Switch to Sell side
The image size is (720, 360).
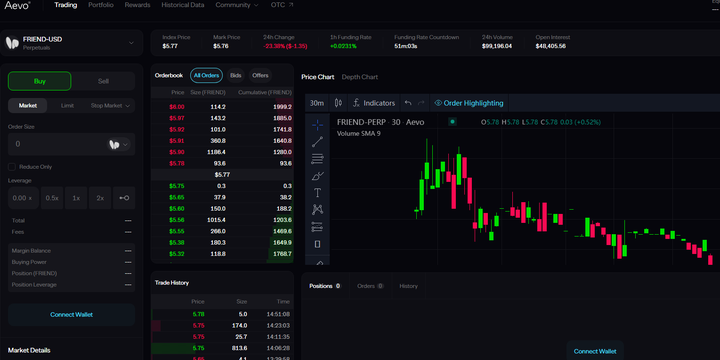tap(103, 81)
